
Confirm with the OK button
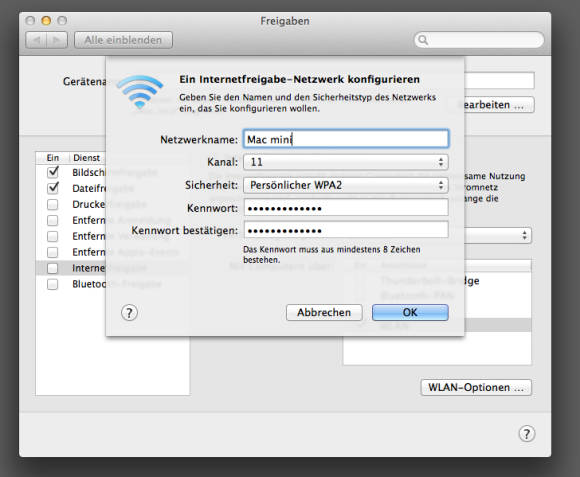click(x=410, y=313)
